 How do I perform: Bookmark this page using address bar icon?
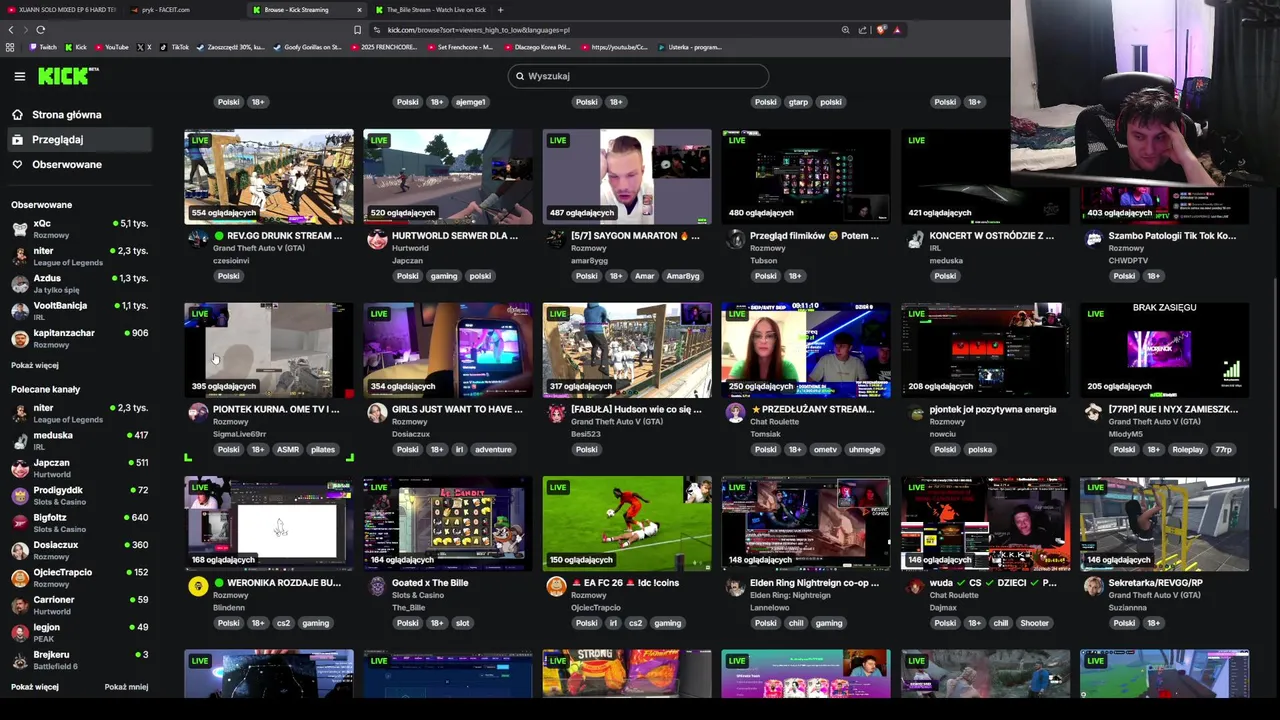coord(357,30)
